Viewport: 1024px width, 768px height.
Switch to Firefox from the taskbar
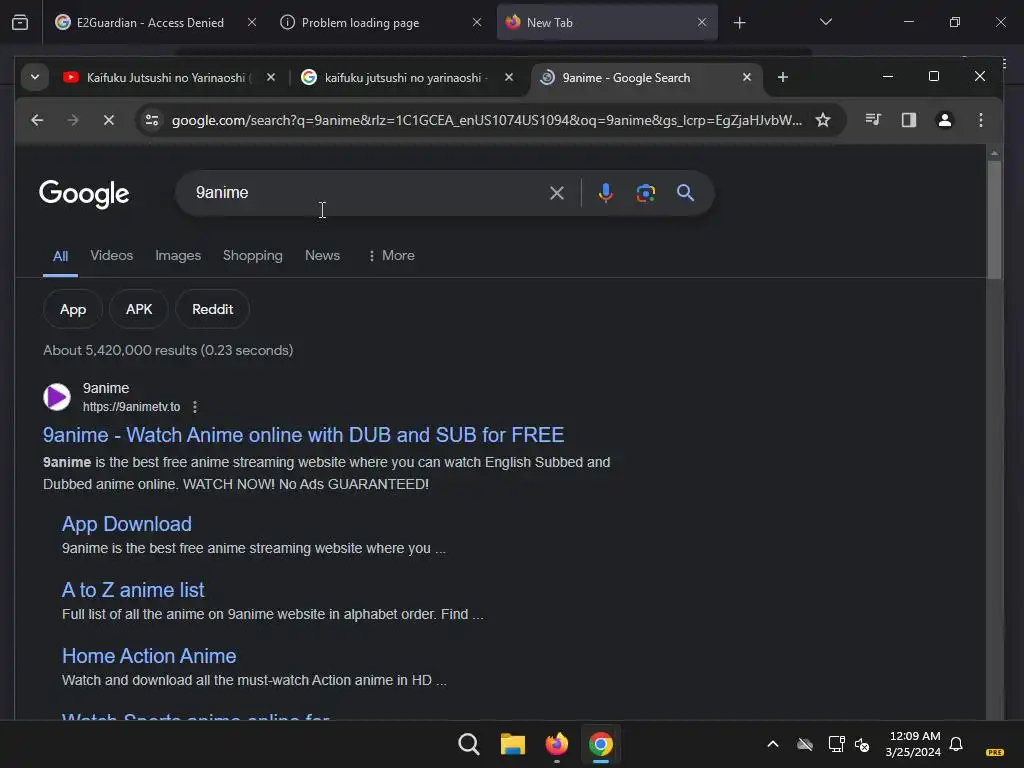point(556,744)
